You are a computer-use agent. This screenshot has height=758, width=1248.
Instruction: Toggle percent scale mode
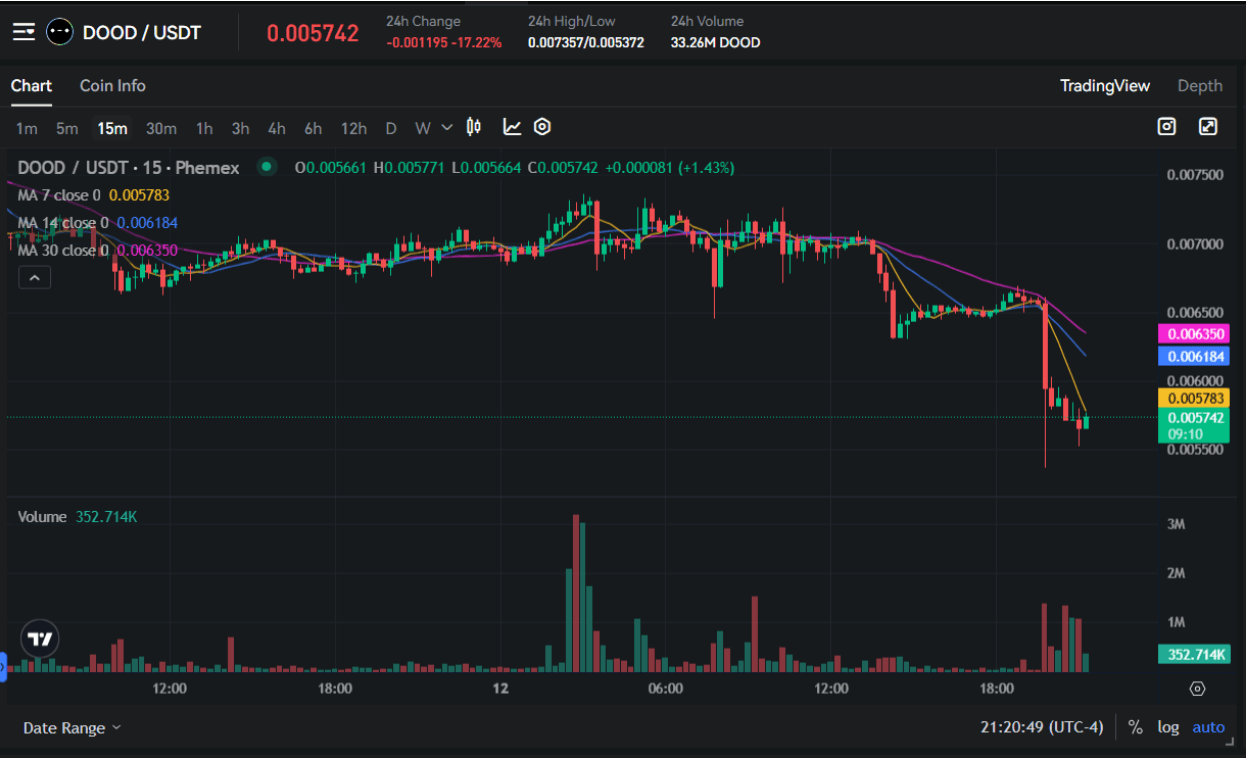[x=1135, y=728]
